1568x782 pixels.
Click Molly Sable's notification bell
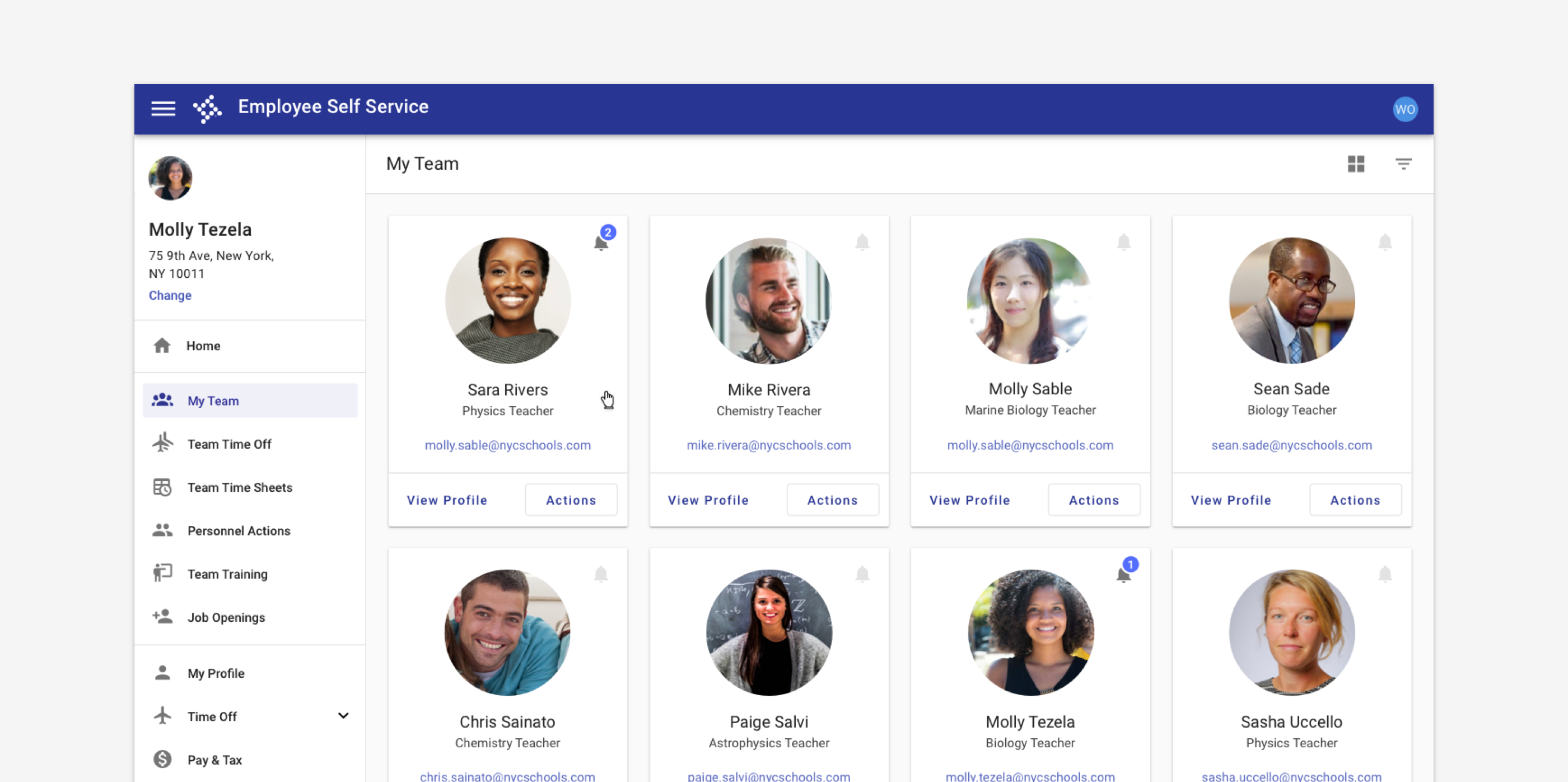1124,243
